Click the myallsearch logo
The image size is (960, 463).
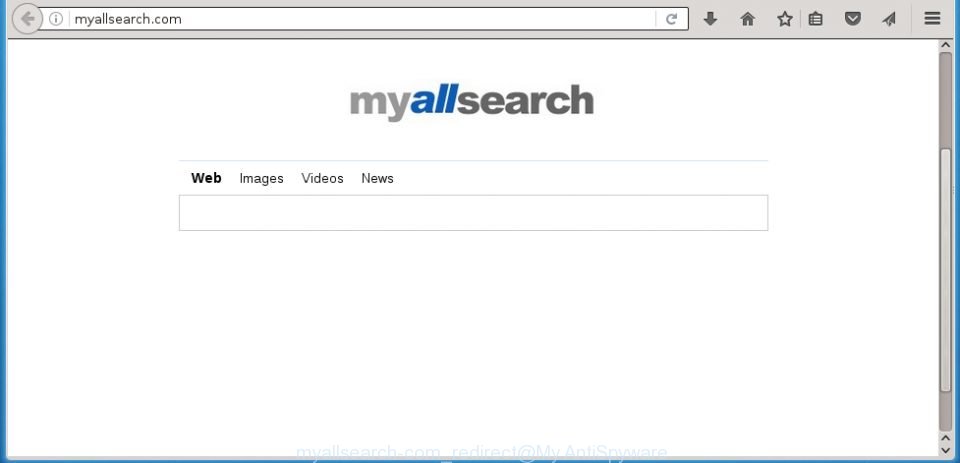471,102
